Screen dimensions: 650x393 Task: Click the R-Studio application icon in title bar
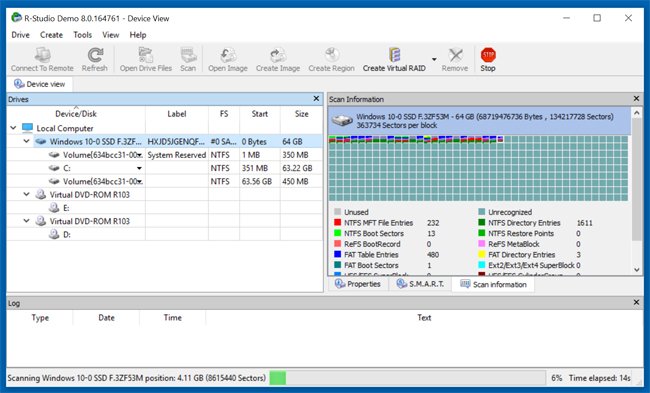point(16,18)
